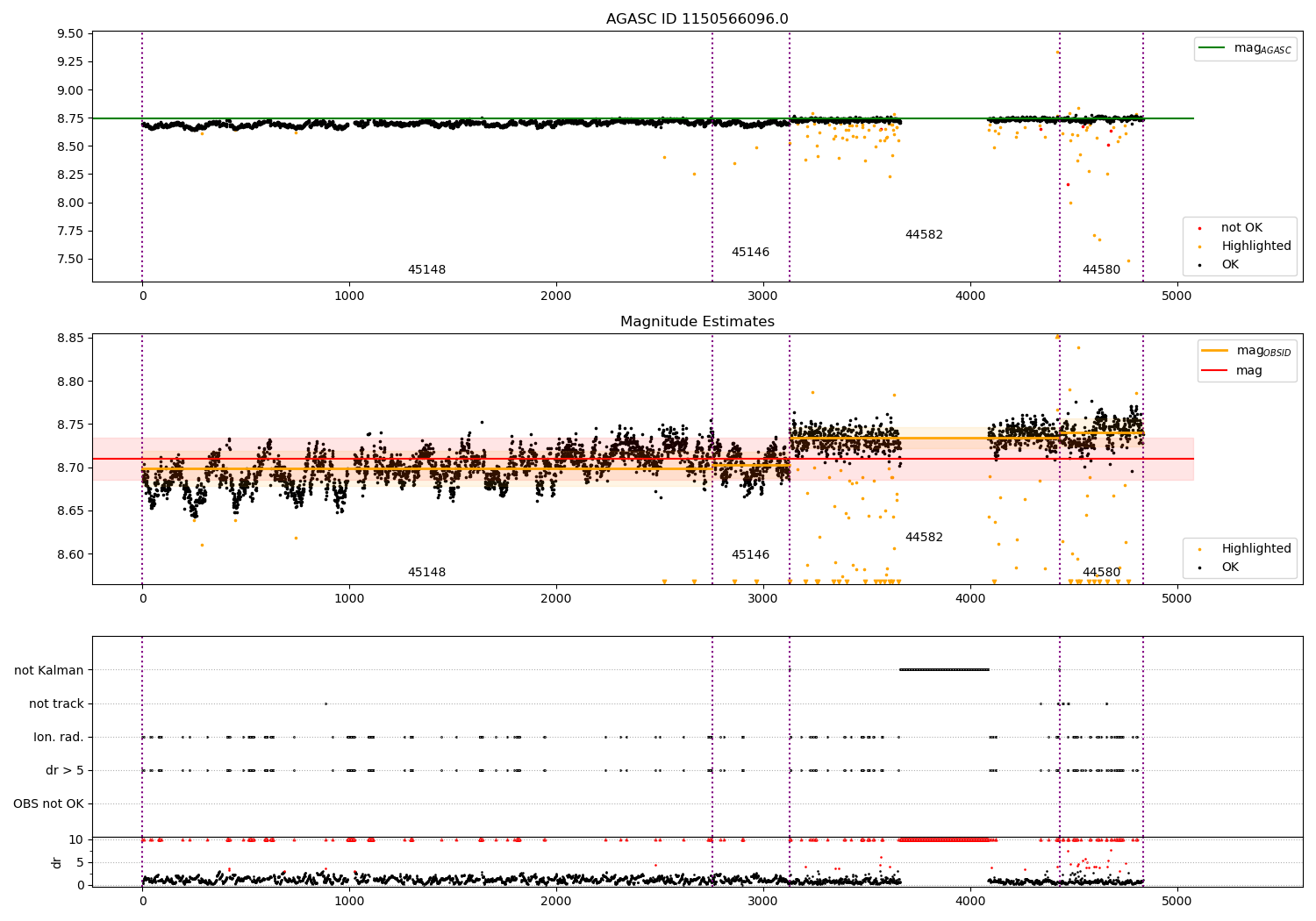Select the orange mag OBSID legend line sample
The height and width of the screenshot is (921, 1316).
click(x=1215, y=351)
